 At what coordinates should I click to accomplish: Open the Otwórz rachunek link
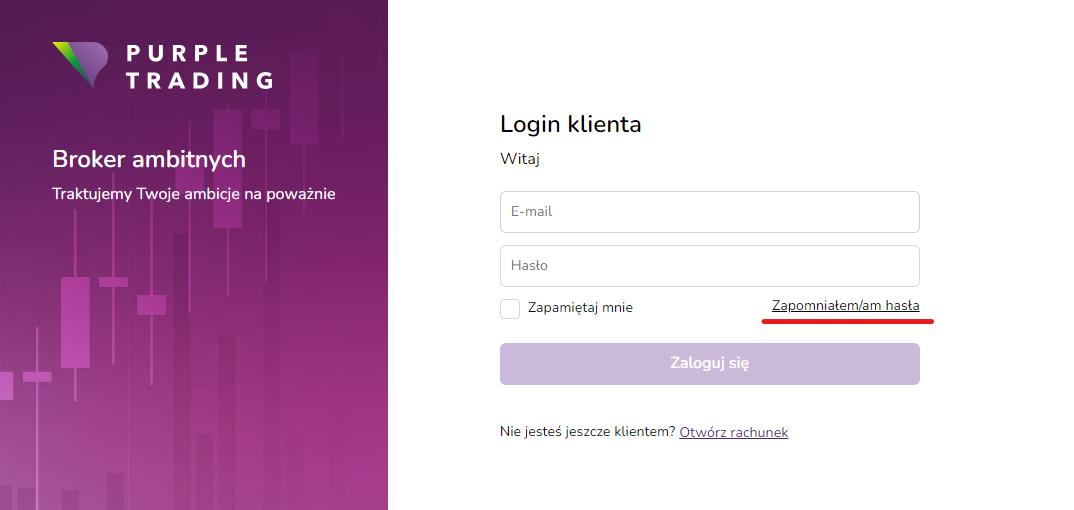tap(734, 432)
